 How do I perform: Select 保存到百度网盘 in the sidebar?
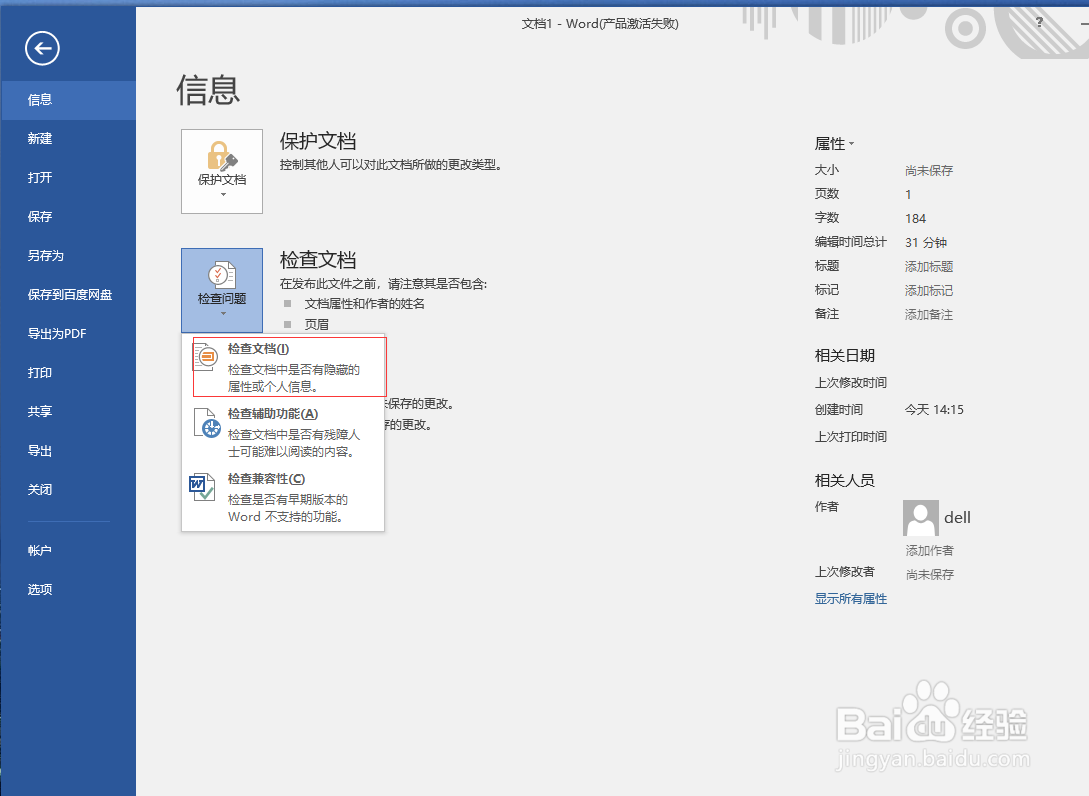coord(67,294)
